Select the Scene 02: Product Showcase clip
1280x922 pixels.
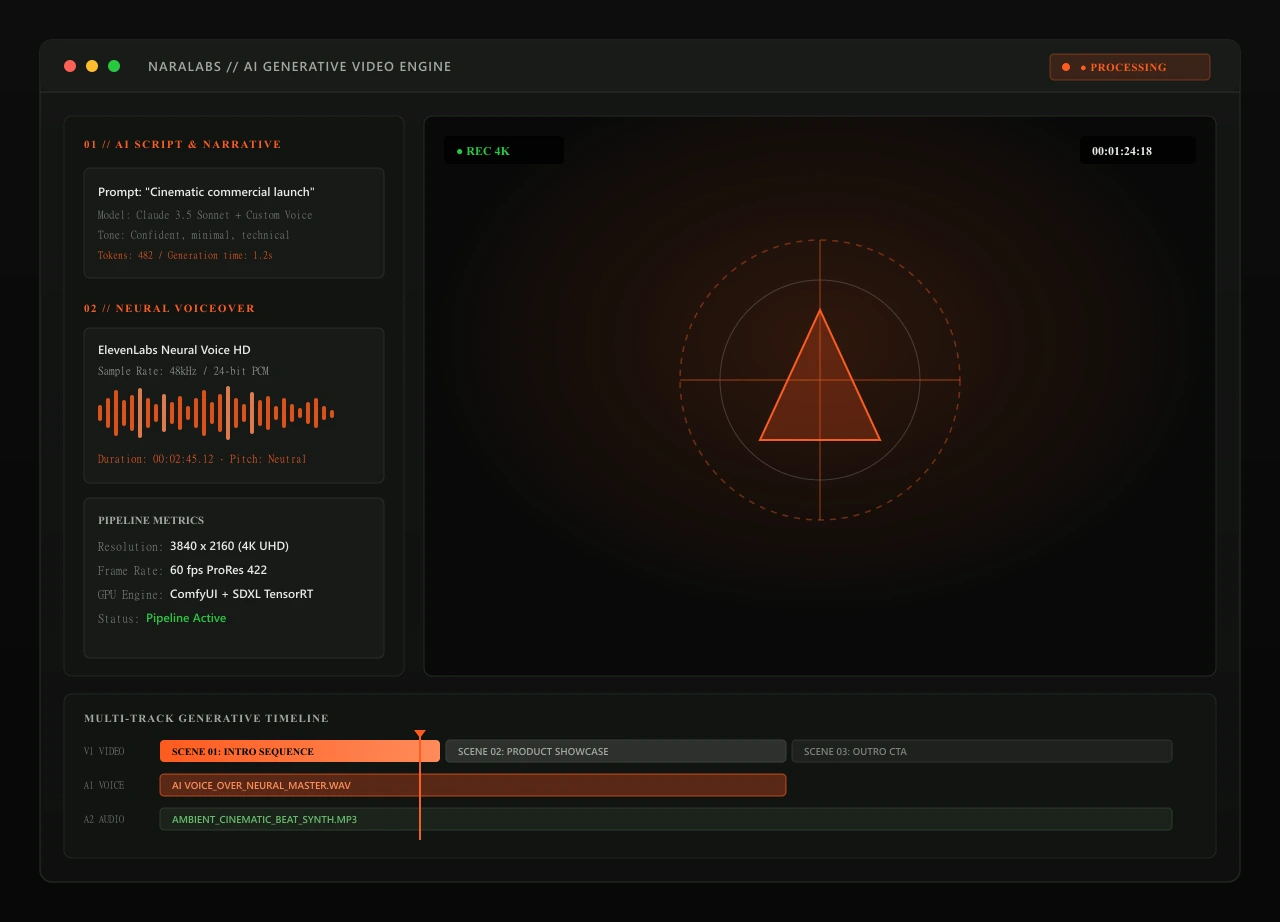click(616, 751)
